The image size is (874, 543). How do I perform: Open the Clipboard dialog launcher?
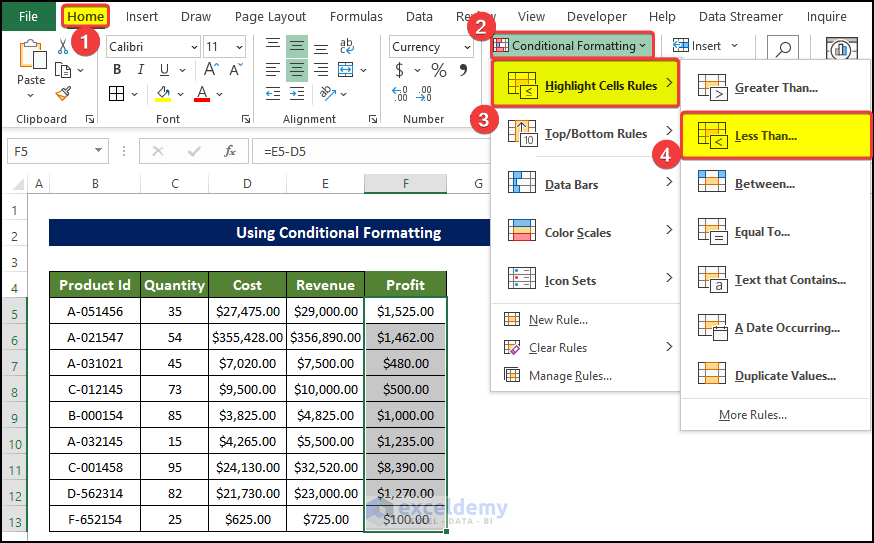click(89, 119)
